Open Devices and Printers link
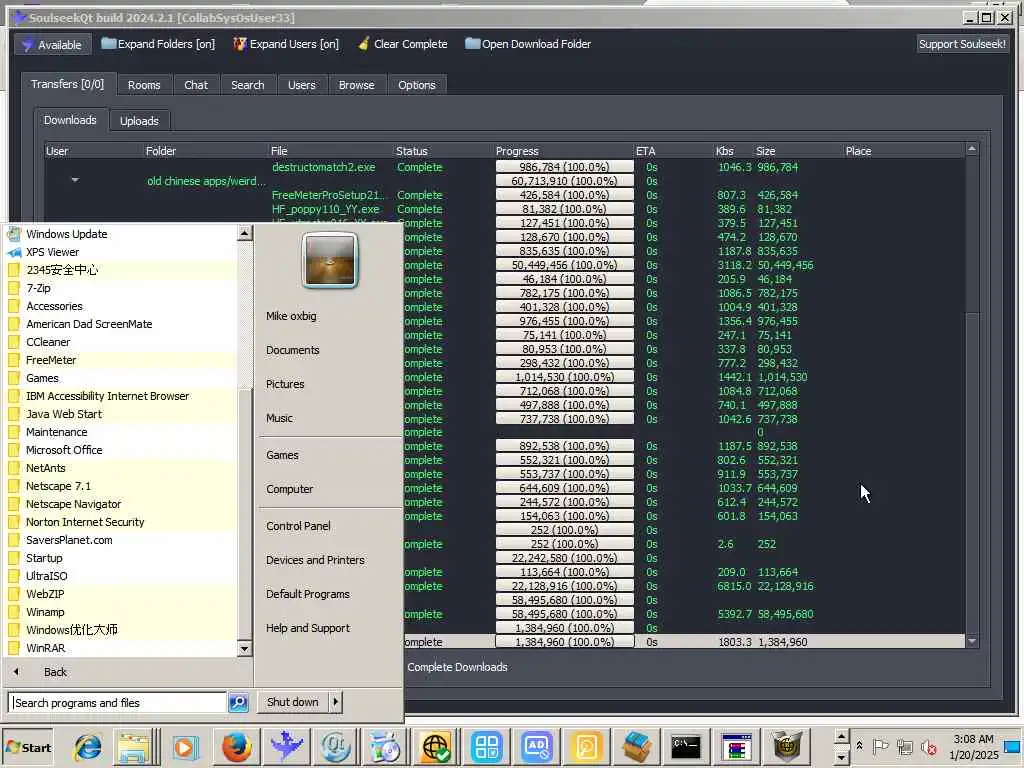This screenshot has height=768, width=1024. tap(315, 560)
